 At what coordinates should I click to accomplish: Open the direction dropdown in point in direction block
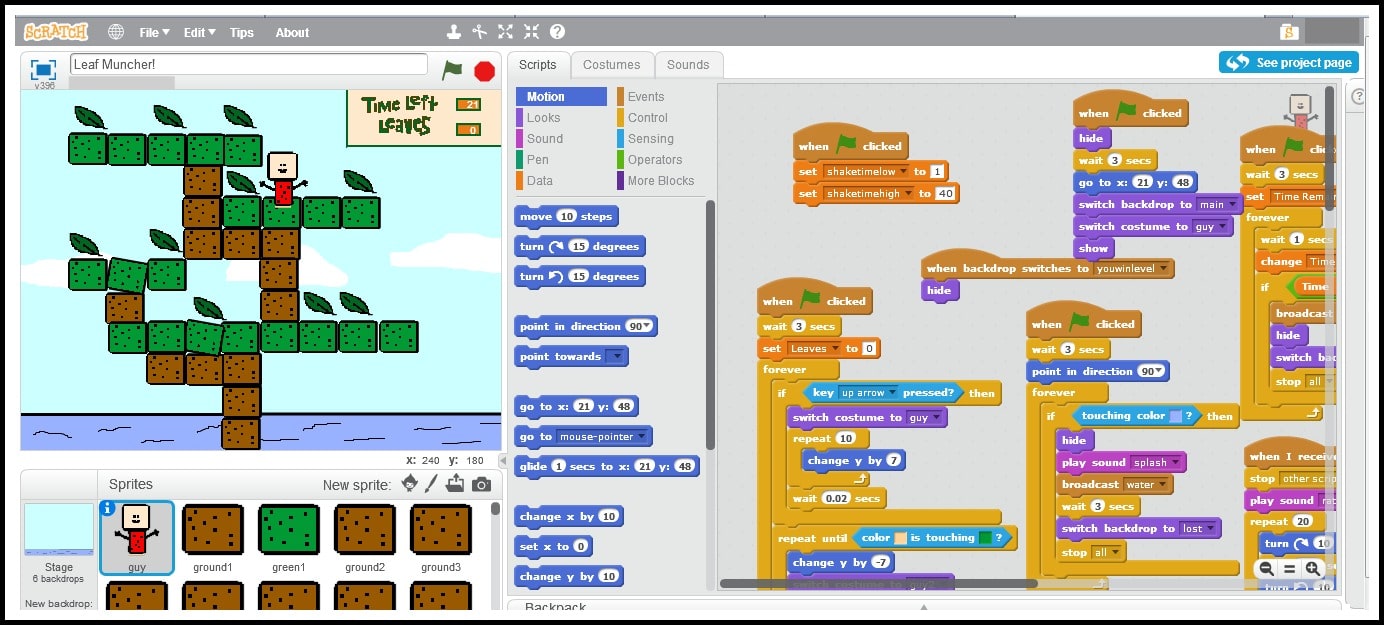[x=645, y=326]
